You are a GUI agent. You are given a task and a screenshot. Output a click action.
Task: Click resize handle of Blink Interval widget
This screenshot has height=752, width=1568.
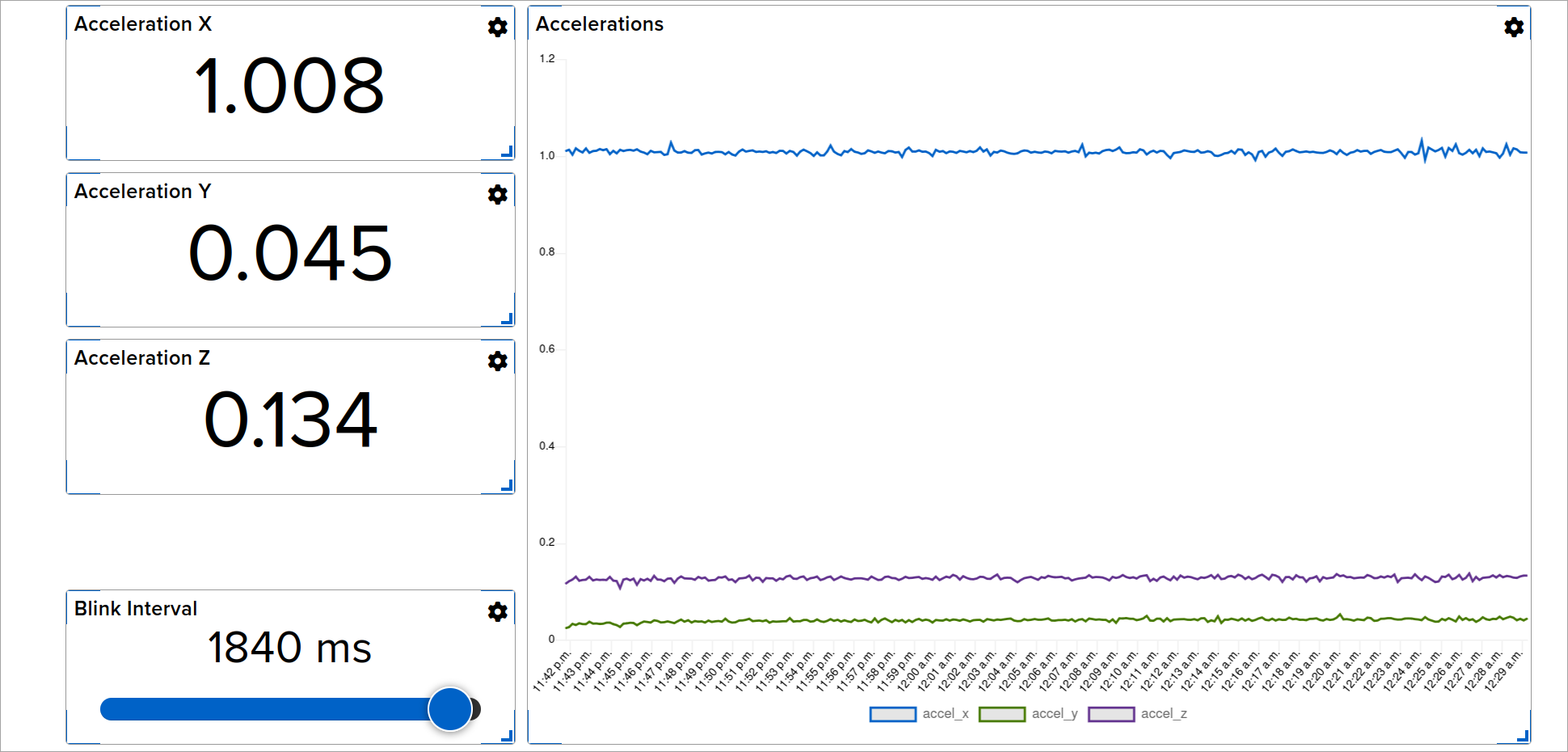[x=508, y=735]
